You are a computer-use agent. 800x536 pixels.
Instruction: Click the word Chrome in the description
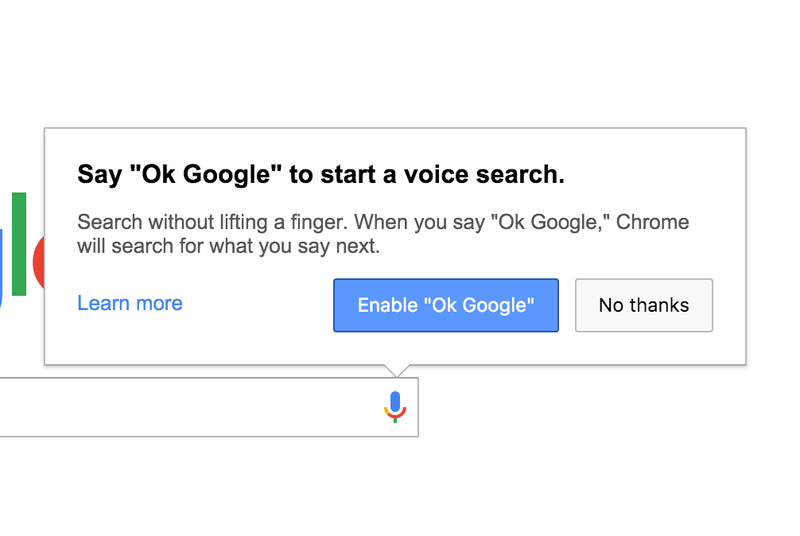[x=652, y=222]
